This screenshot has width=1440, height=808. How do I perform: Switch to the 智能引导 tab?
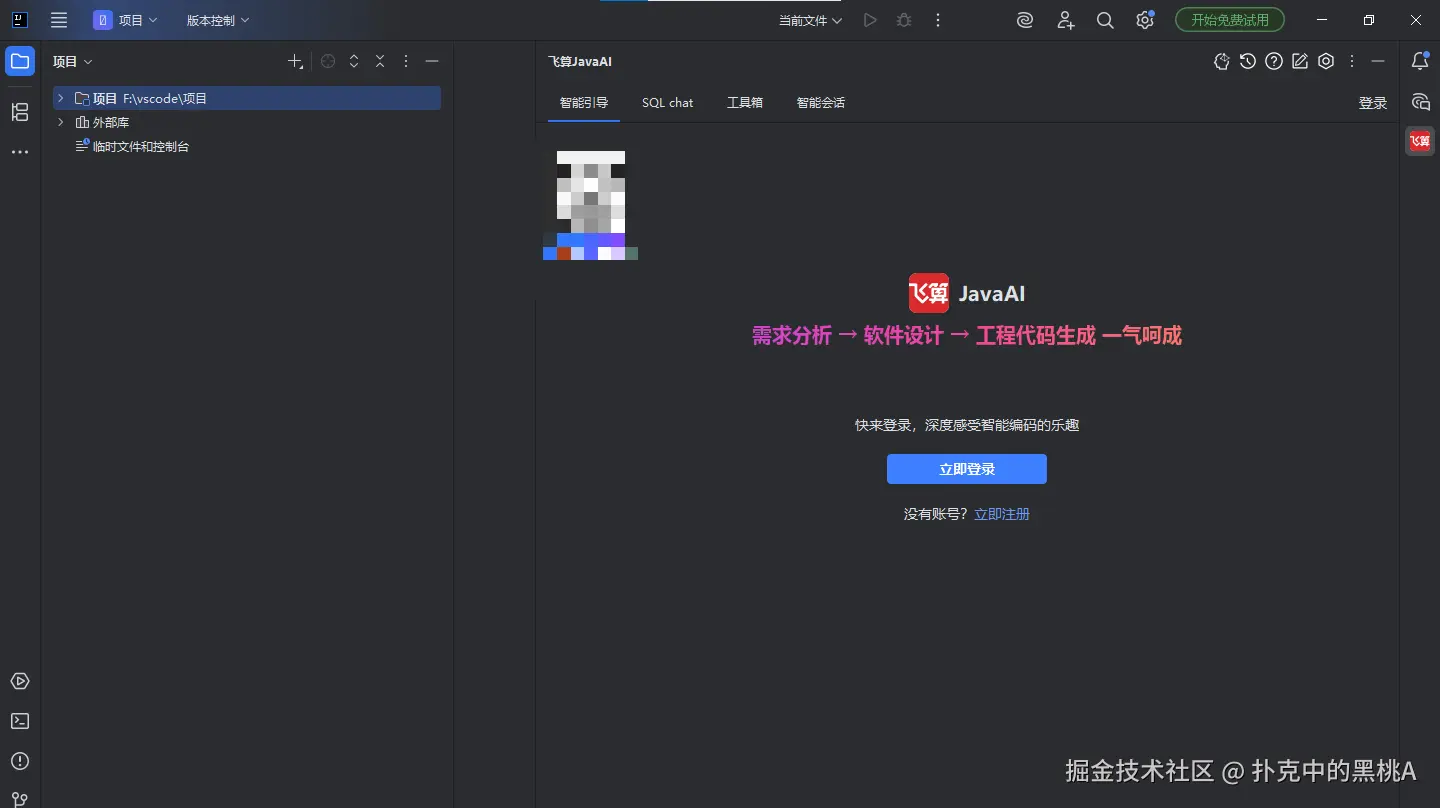tap(584, 102)
